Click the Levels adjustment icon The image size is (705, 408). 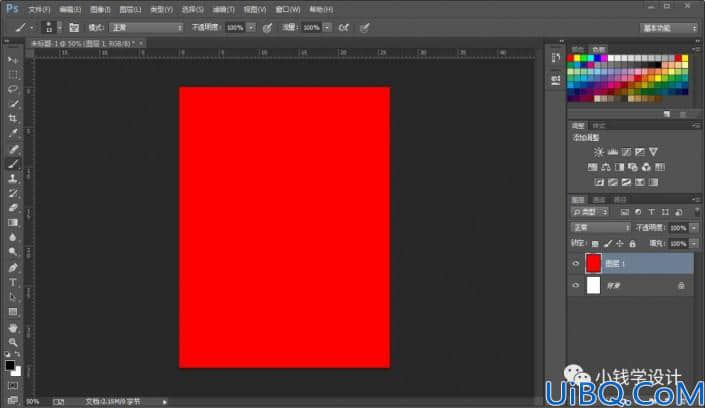coord(612,152)
